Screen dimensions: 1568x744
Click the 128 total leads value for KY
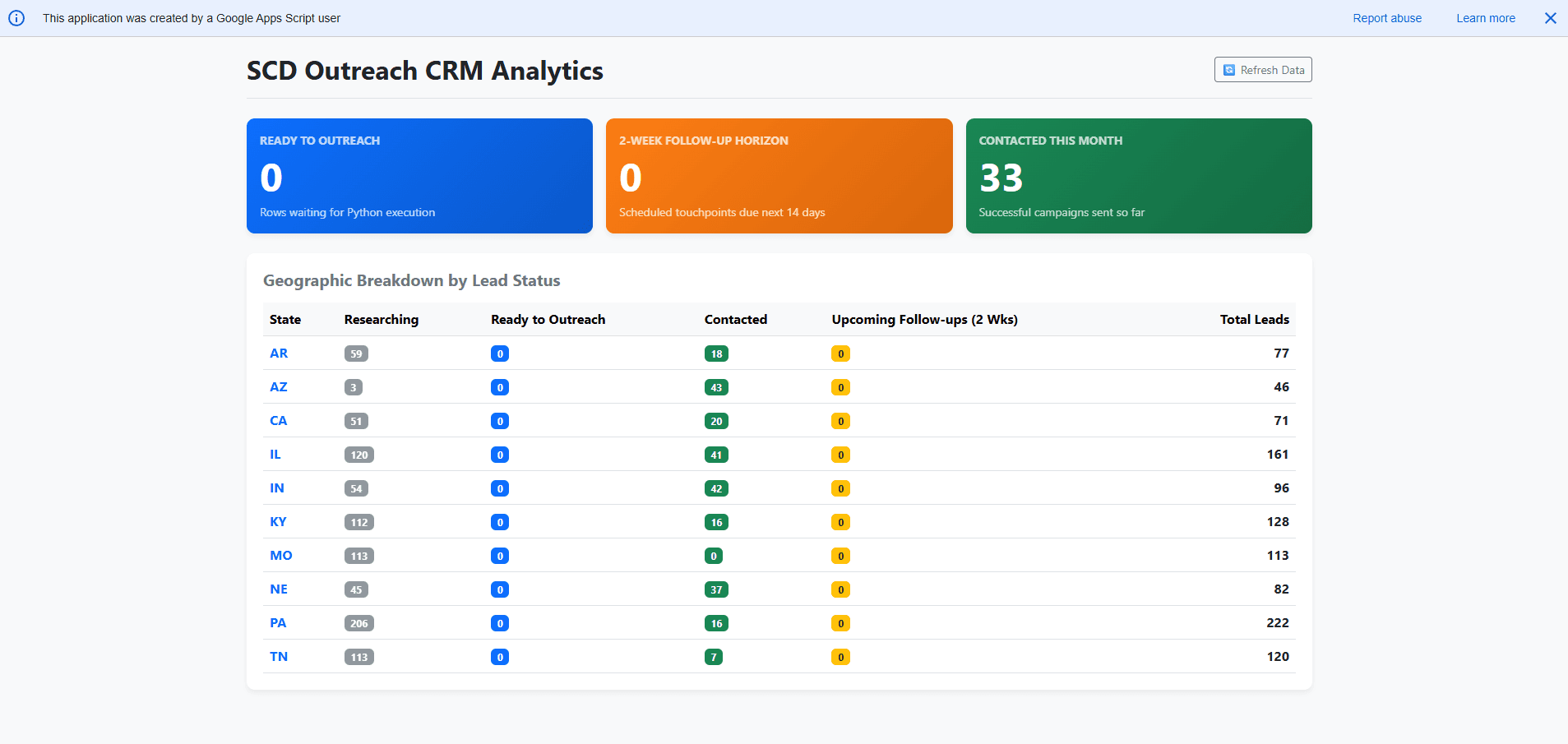pyautogui.click(x=1278, y=522)
